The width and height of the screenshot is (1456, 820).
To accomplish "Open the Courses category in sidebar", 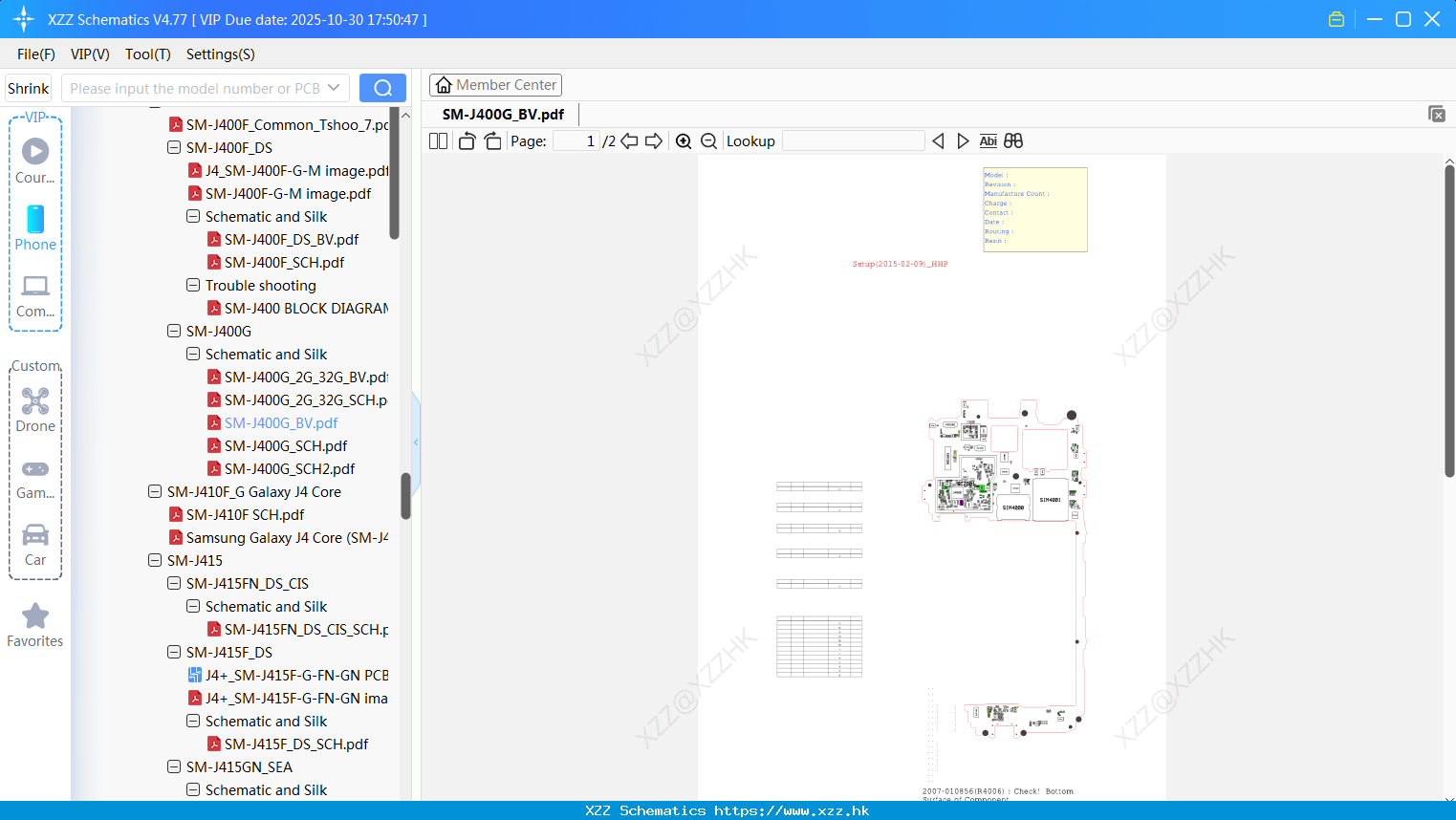I will [x=35, y=160].
